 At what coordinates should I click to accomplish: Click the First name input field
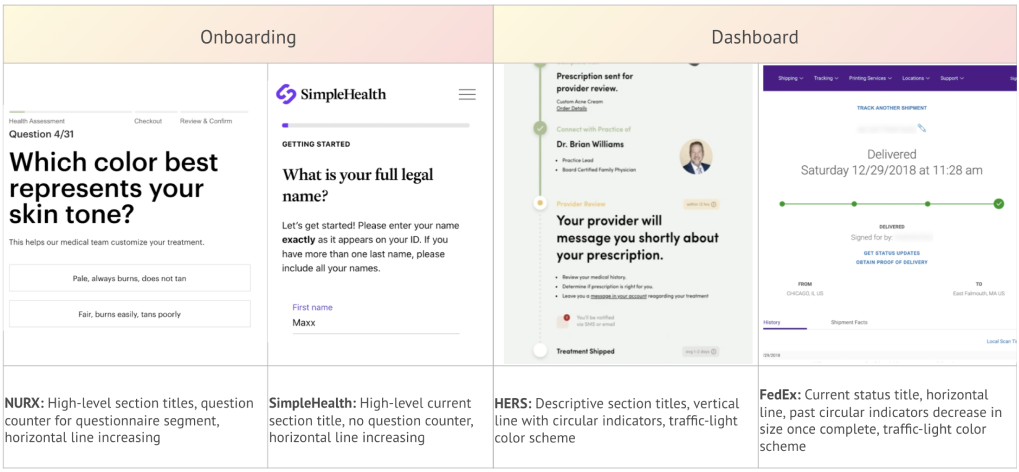[x=375, y=323]
